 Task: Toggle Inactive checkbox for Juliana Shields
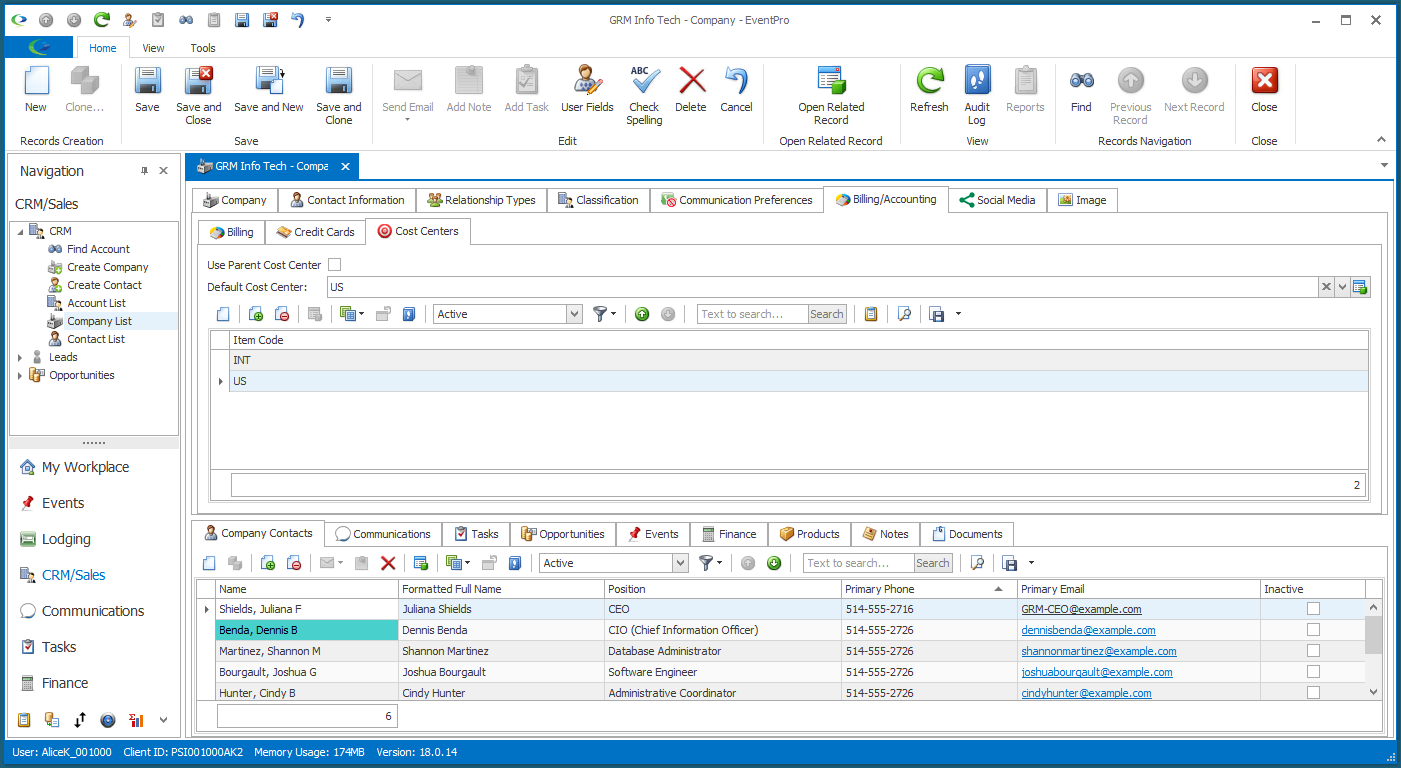tap(1313, 608)
